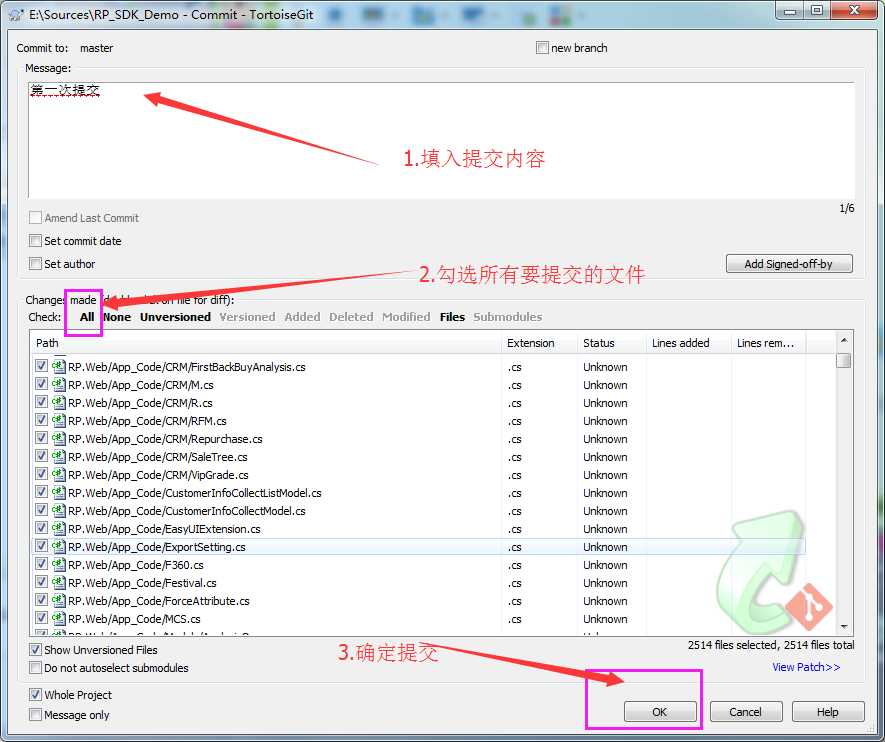This screenshot has width=885, height=742.
Task: Click the R.cs file icon
Action: click(x=59, y=402)
